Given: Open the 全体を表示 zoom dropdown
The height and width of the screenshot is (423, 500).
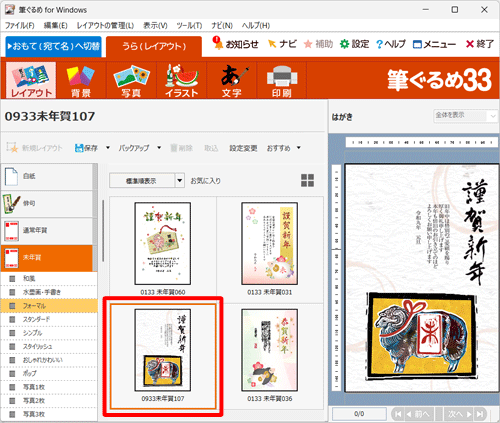Looking at the screenshot, I should click(x=465, y=116).
